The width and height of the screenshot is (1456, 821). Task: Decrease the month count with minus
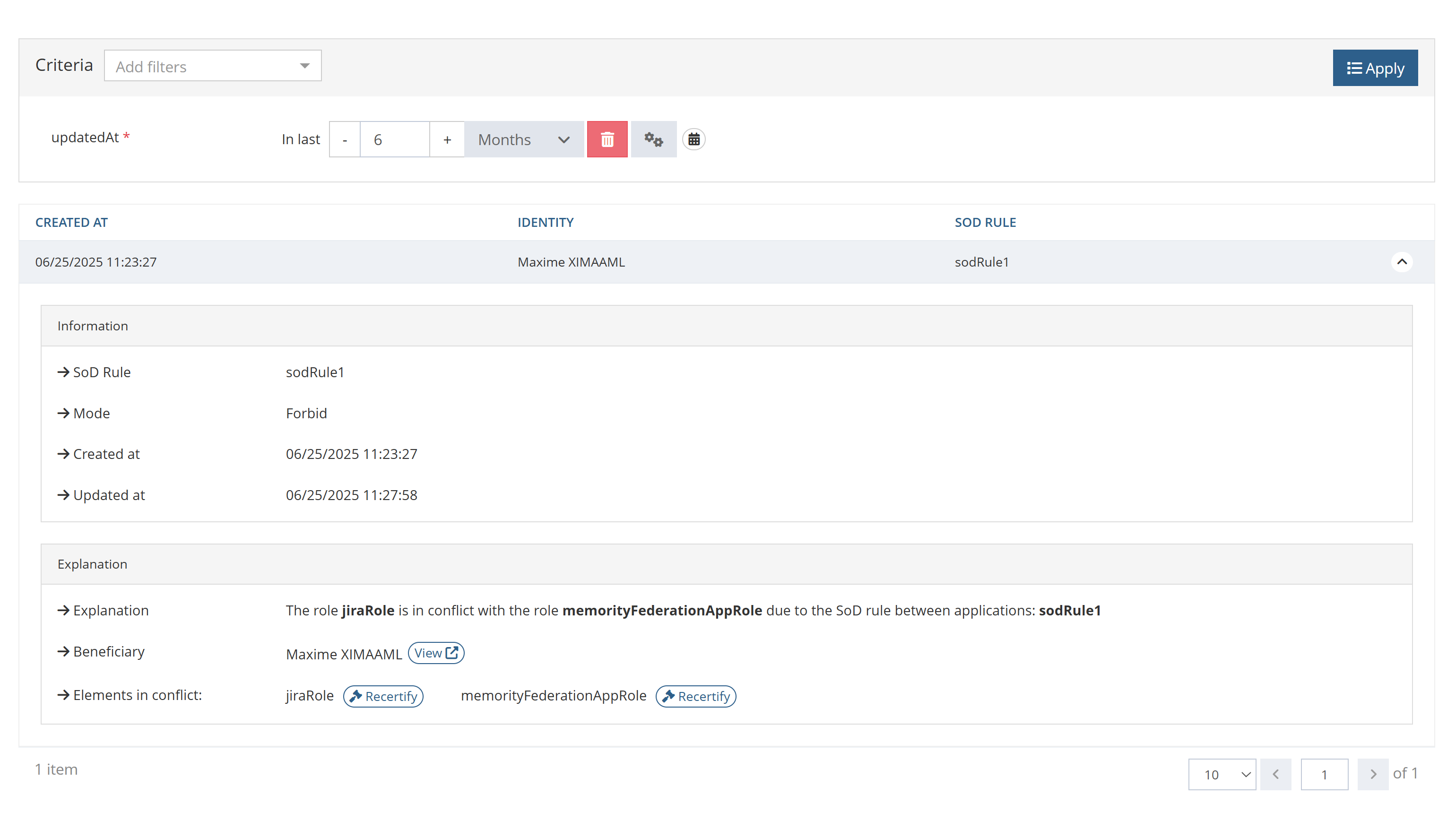click(345, 139)
